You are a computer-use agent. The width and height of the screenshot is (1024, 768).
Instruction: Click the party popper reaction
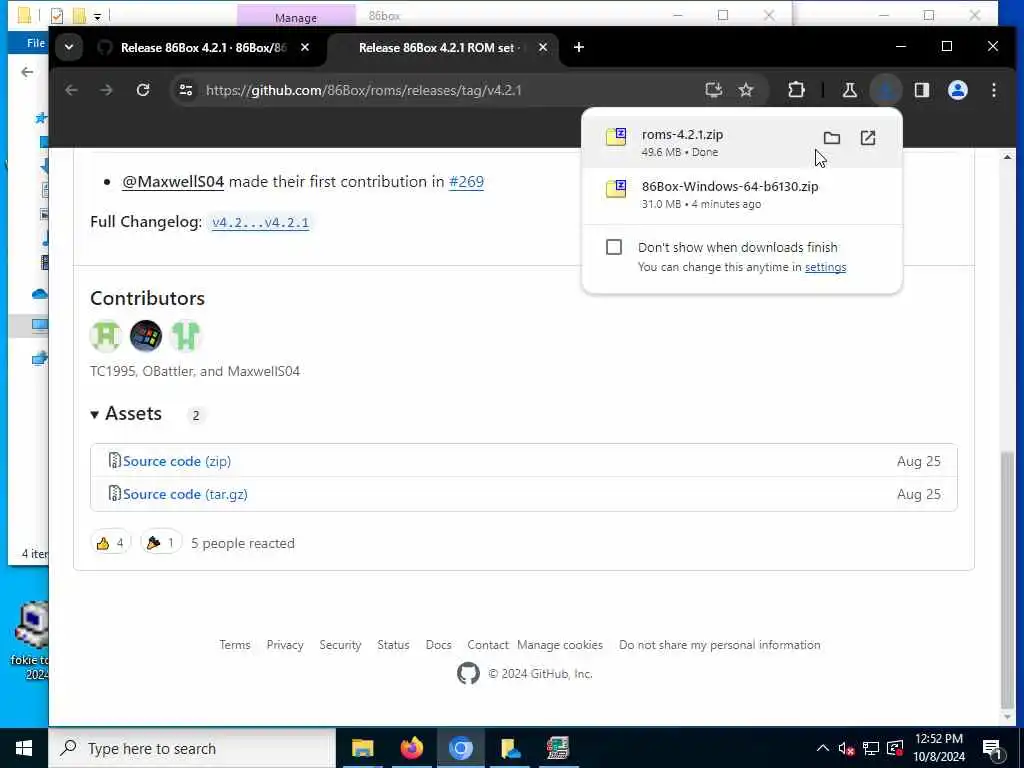point(161,543)
